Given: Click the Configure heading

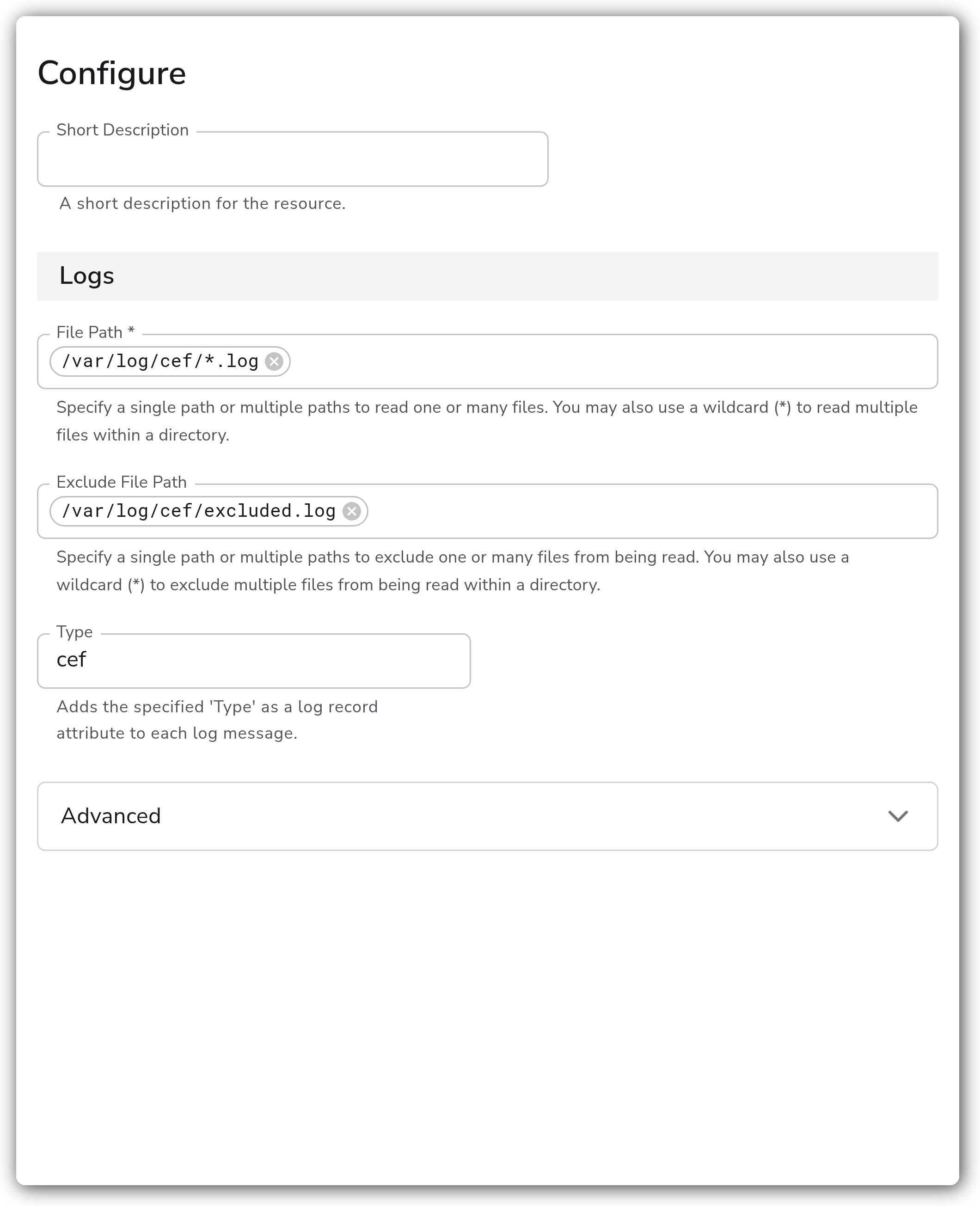Looking at the screenshot, I should (x=112, y=73).
